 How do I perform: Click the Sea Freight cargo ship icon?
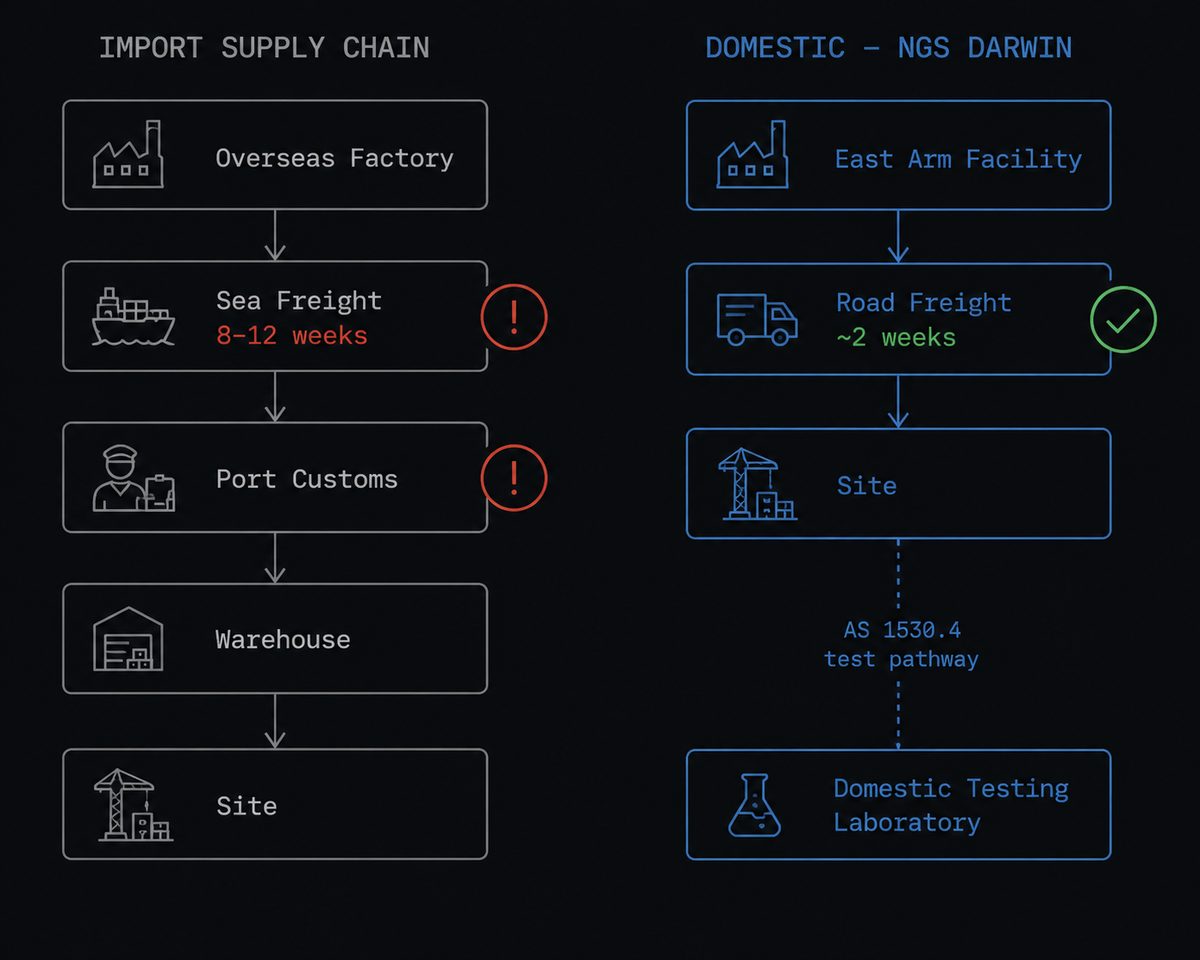[x=133, y=317]
